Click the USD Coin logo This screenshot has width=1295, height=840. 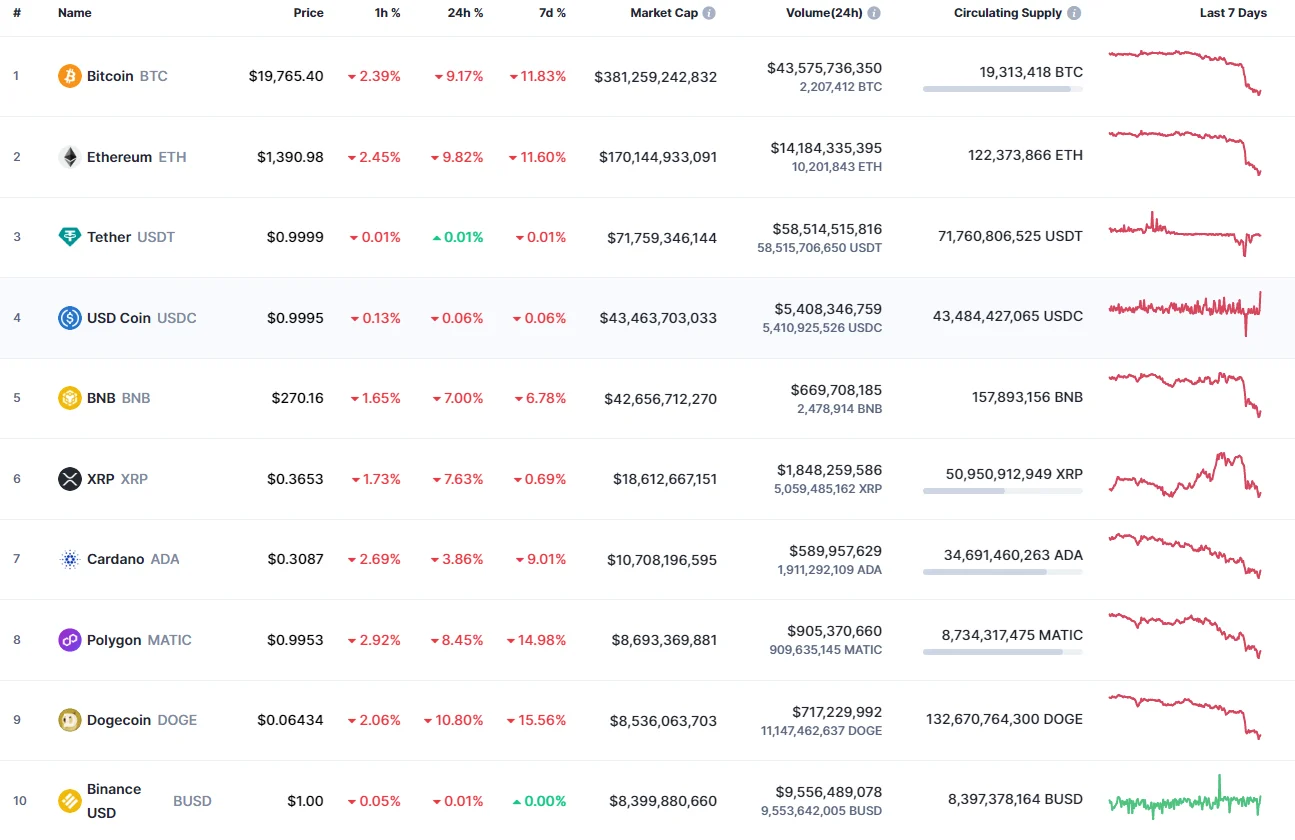click(68, 317)
